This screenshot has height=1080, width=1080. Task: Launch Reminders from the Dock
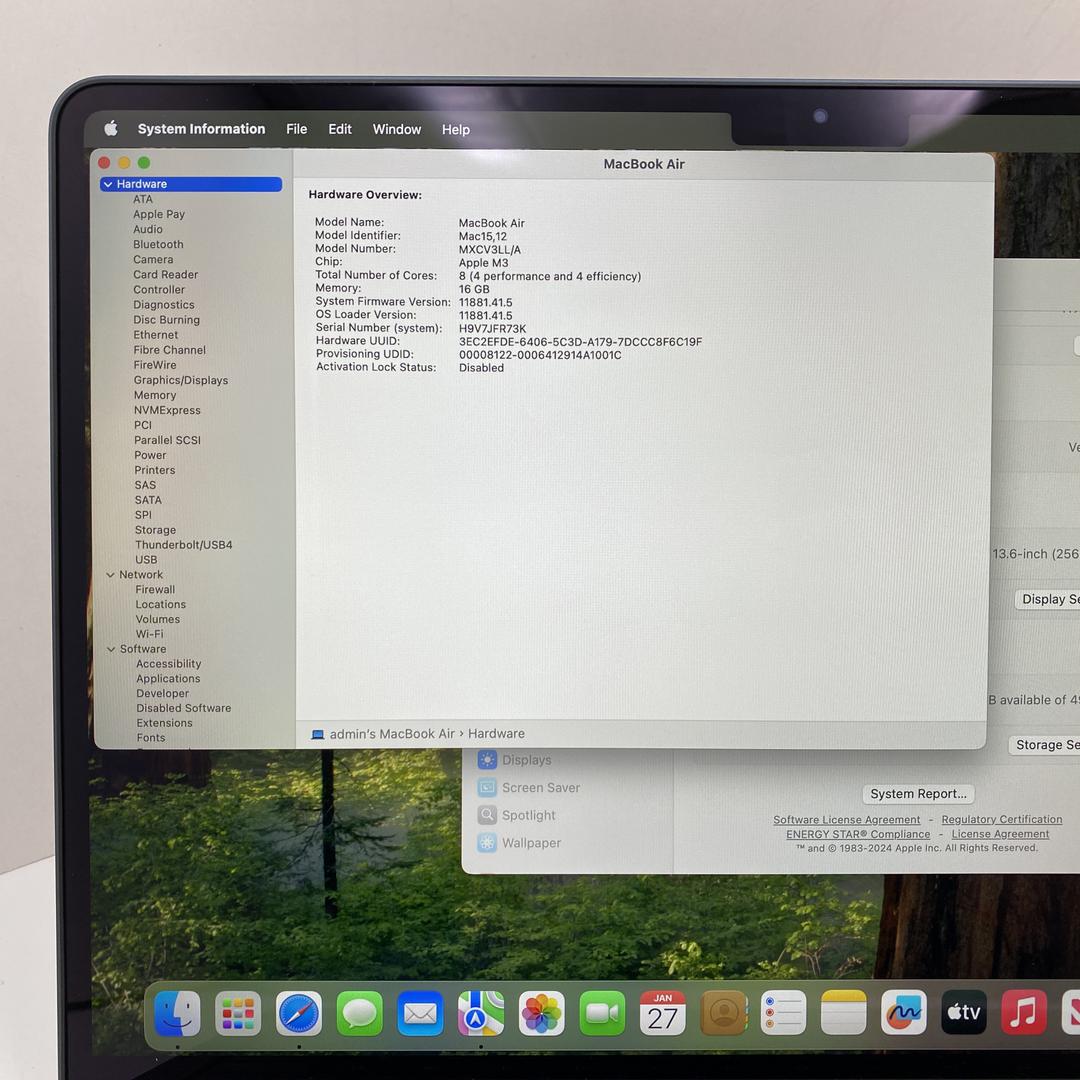click(x=784, y=1013)
